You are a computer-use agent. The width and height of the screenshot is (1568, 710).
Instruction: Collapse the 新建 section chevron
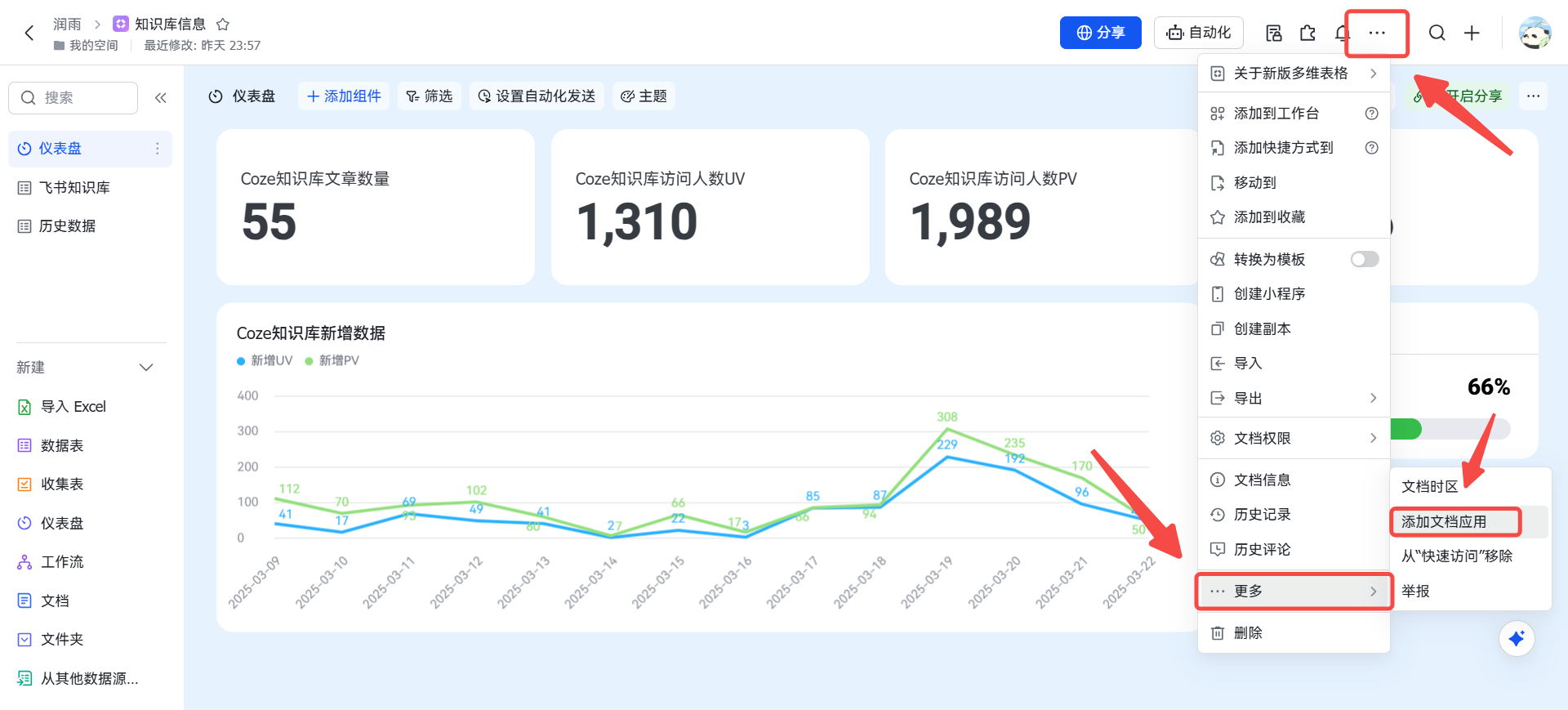146,368
